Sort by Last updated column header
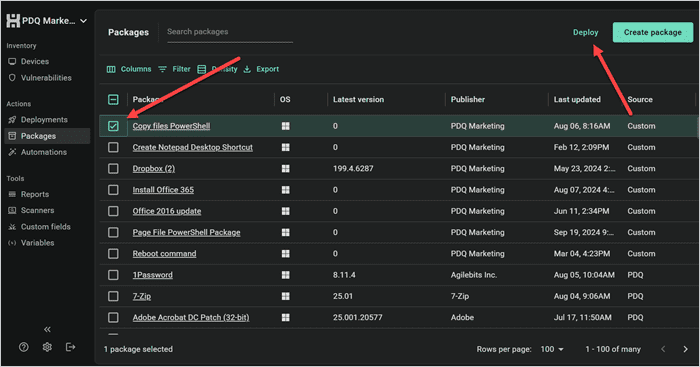700x367 pixels. [x=577, y=100]
